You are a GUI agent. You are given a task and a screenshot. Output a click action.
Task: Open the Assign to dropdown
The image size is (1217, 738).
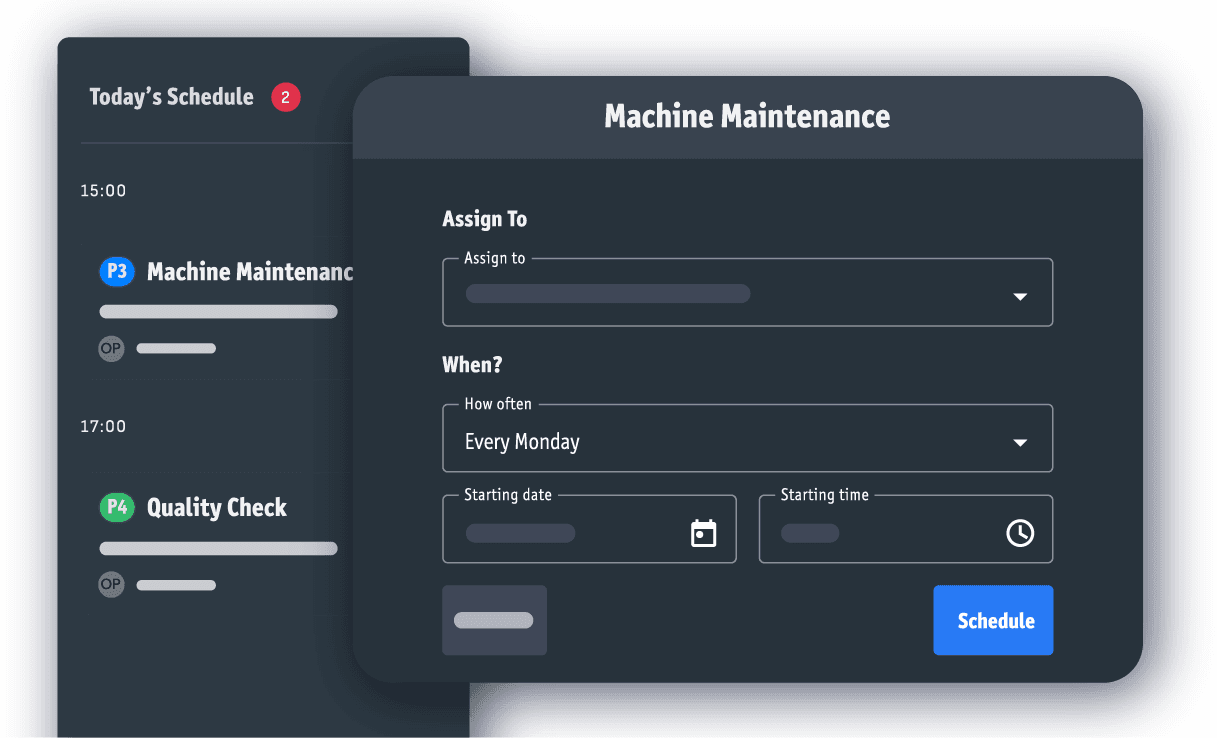(747, 292)
